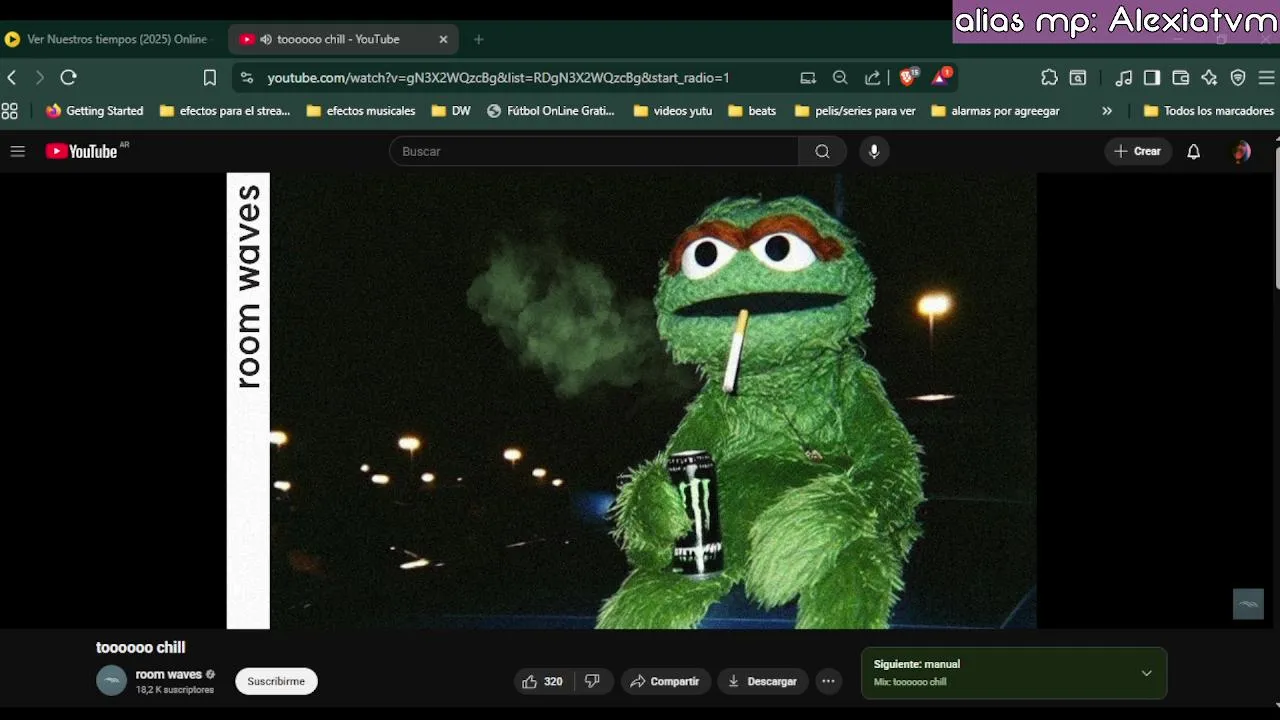
Task: Click the video player image
Action: tap(632, 400)
